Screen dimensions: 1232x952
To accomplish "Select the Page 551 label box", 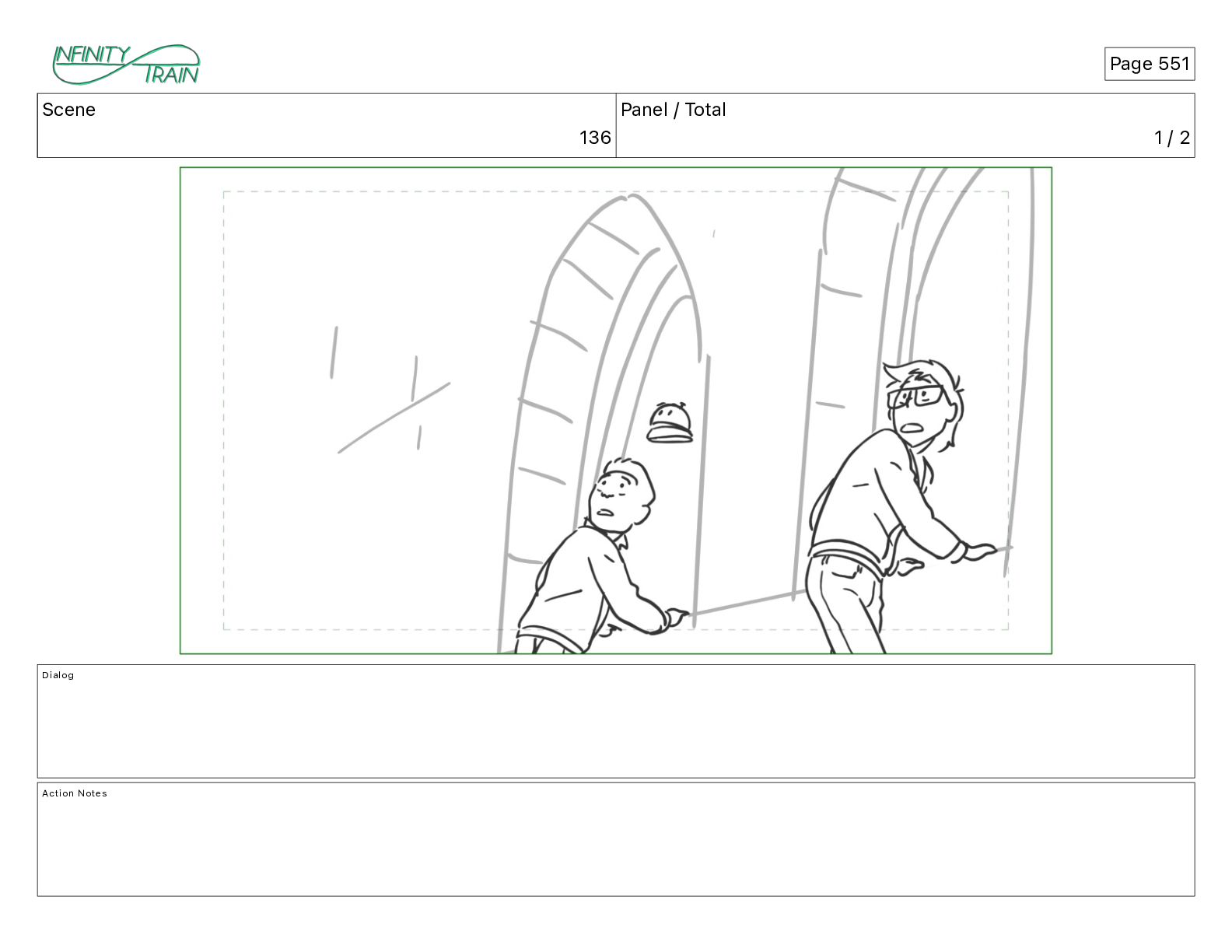I will 1150,64.
